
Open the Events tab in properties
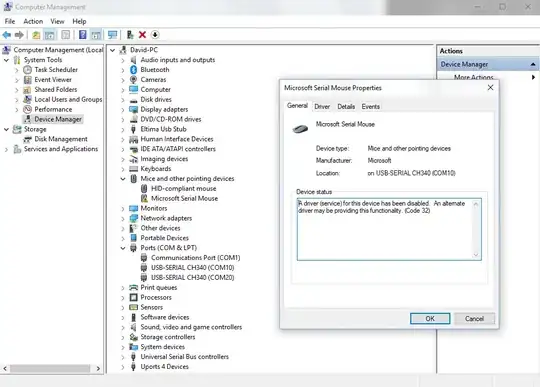pos(371,107)
